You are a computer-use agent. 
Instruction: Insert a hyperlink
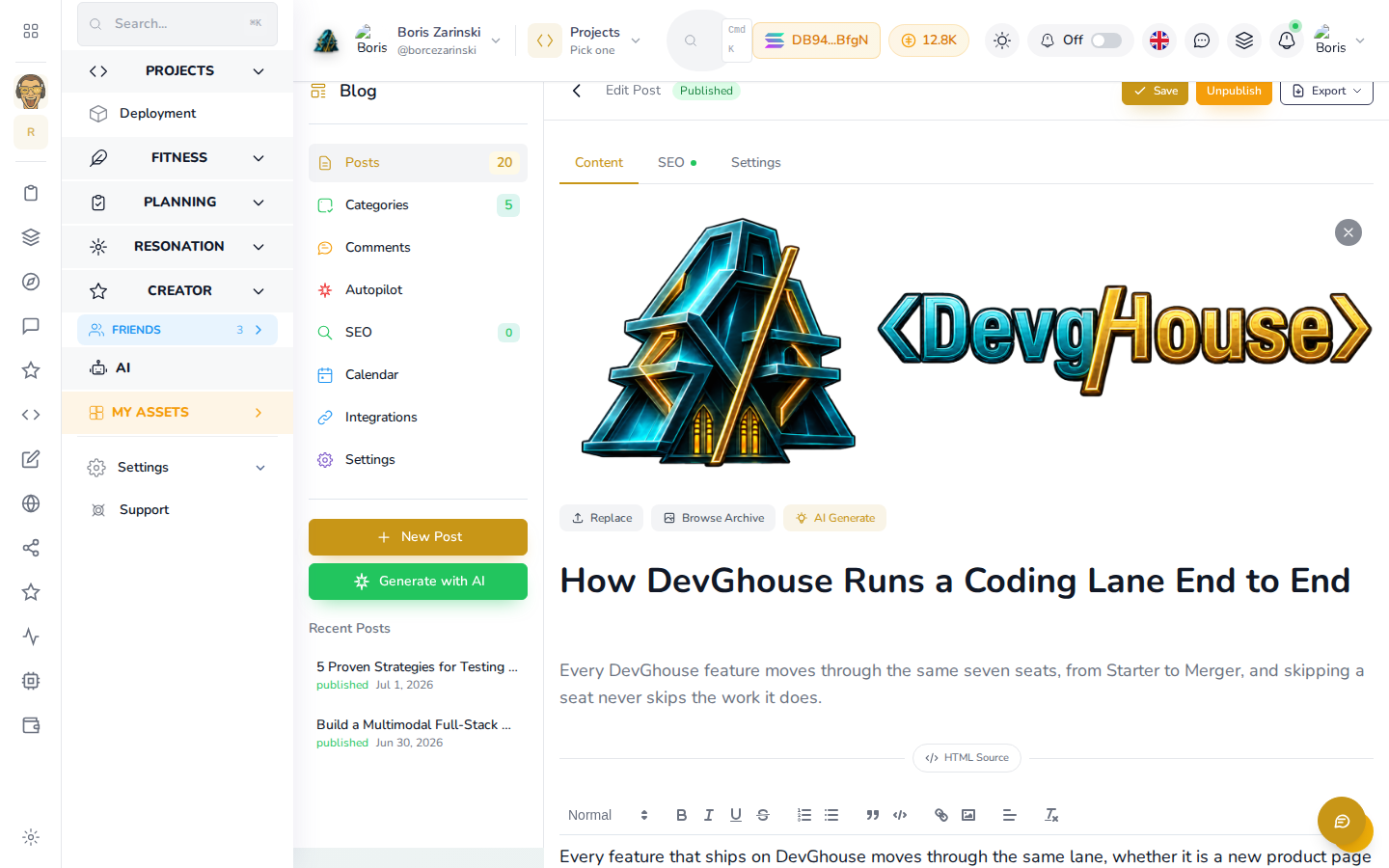tap(941, 815)
